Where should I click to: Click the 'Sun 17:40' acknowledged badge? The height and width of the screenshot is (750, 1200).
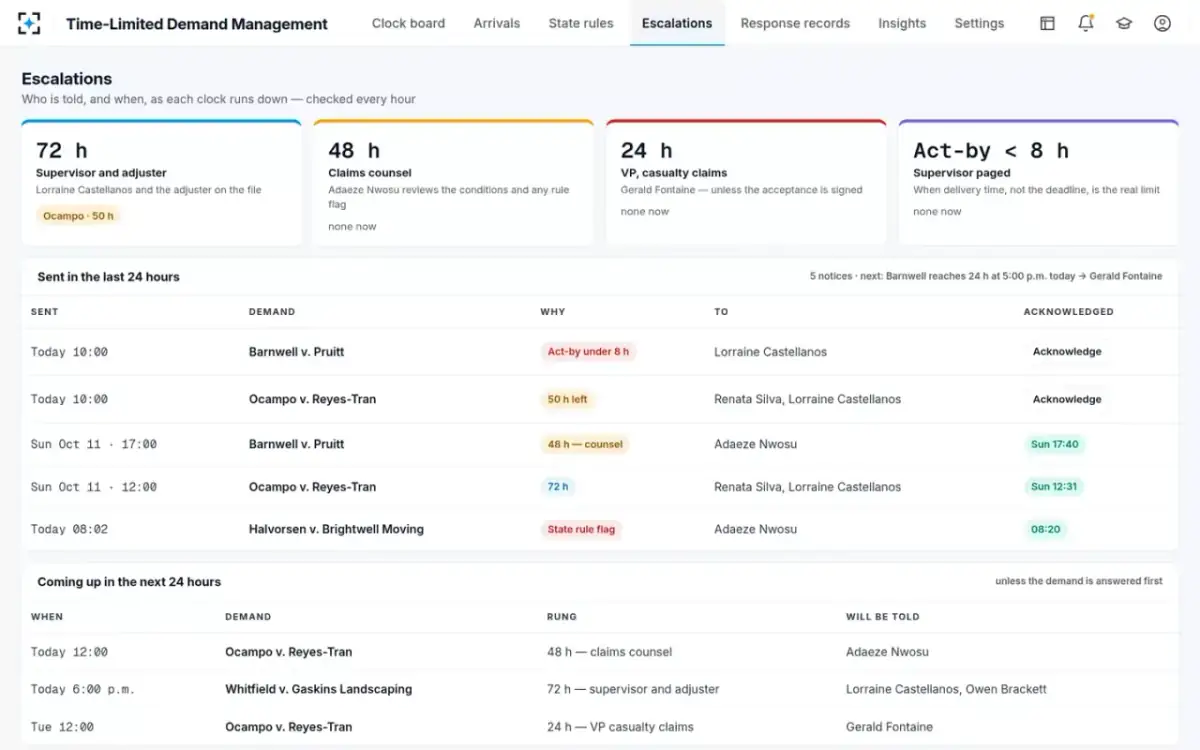pos(1054,444)
